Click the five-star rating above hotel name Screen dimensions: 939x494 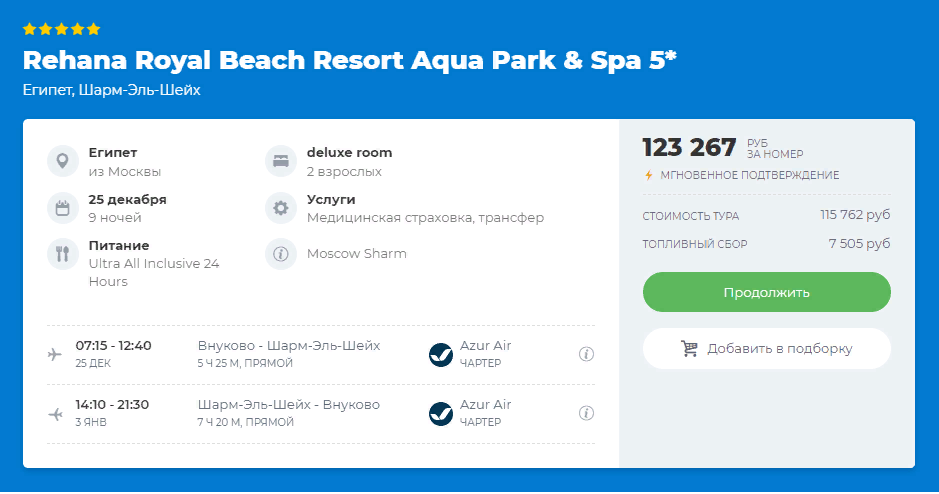[61, 29]
